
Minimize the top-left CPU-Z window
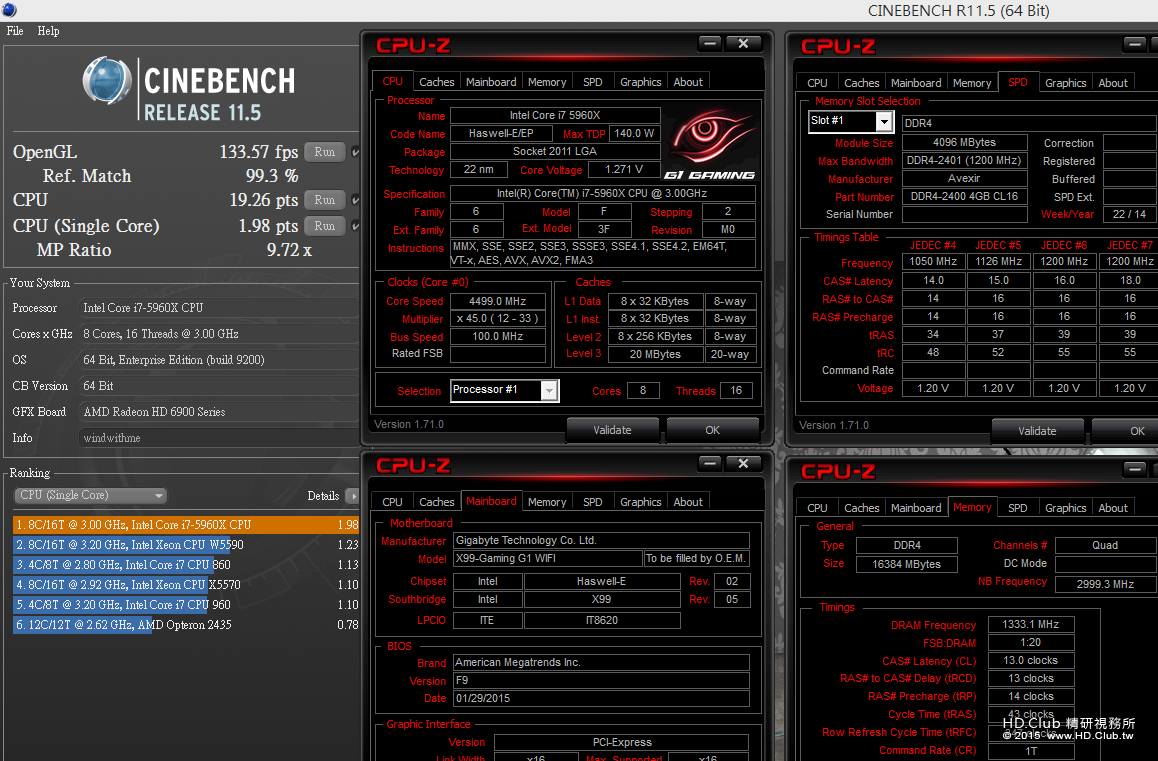[710, 44]
